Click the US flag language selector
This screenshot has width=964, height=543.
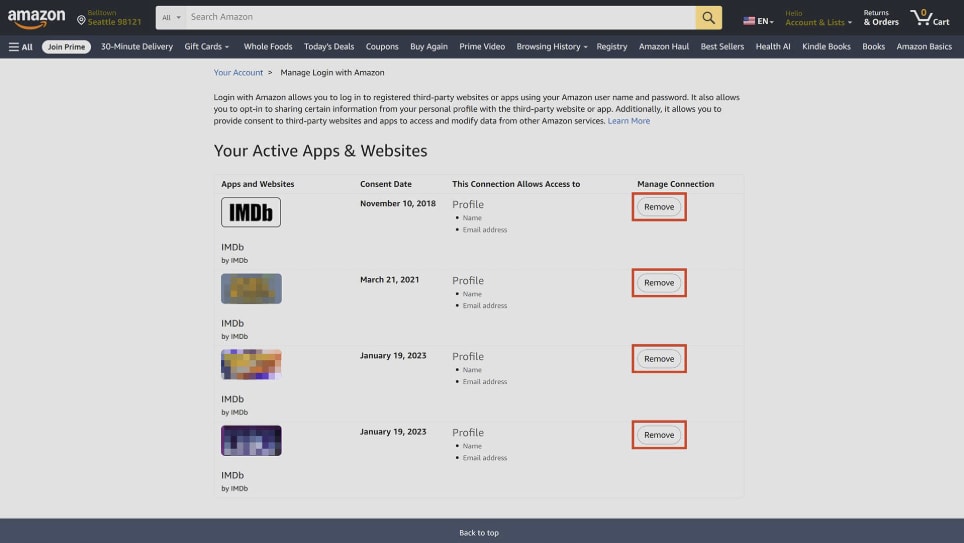pyautogui.click(x=758, y=21)
